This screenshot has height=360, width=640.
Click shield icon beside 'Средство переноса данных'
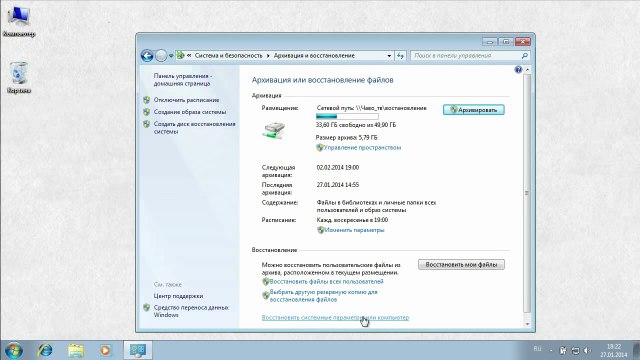pyautogui.click(x=147, y=308)
